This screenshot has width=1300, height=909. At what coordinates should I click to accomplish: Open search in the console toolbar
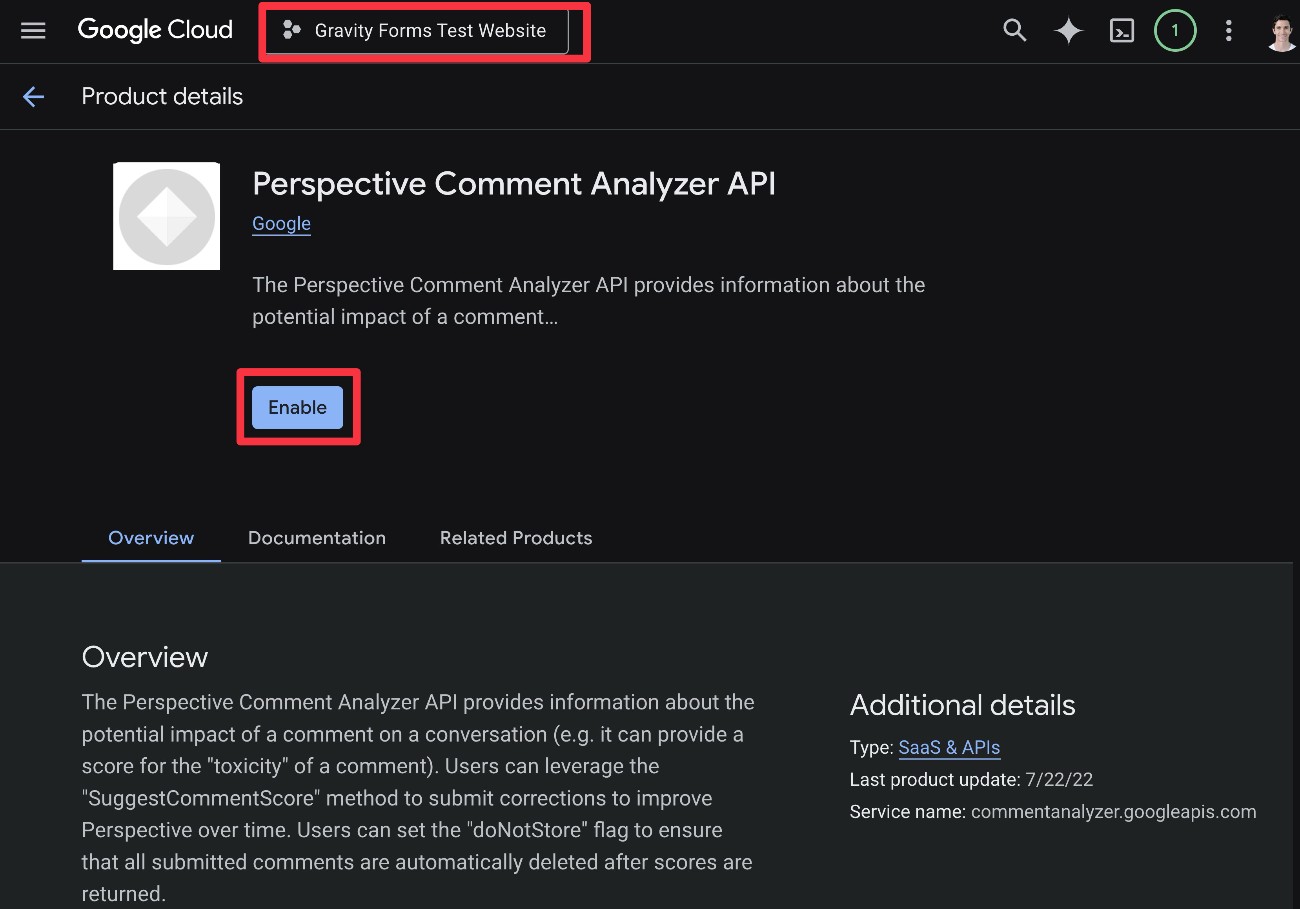coord(1014,30)
